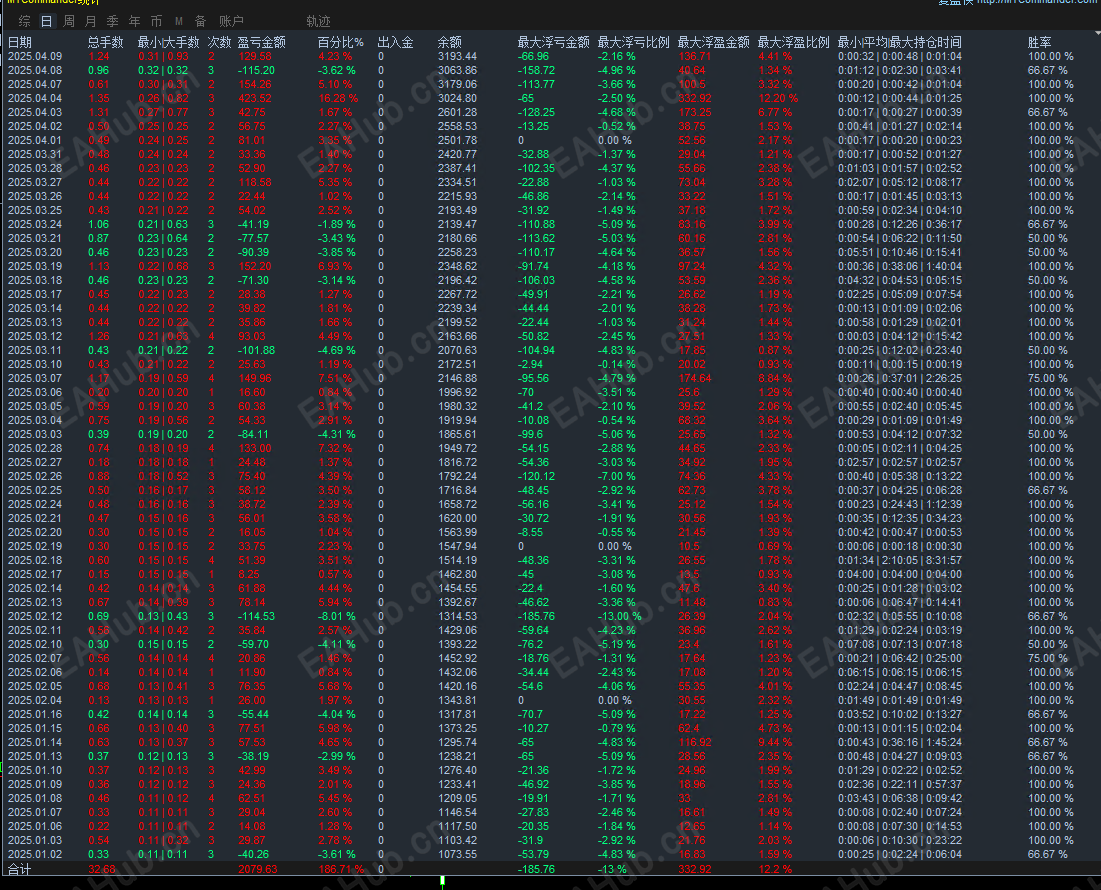Click balance 2601.28 on 2025.04.03
The height and width of the screenshot is (890, 1101).
[x=457, y=112]
